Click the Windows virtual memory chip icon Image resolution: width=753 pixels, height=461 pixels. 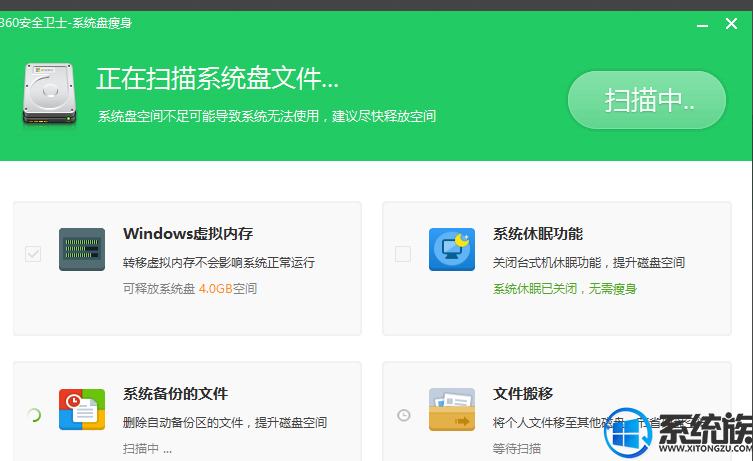tap(82, 249)
